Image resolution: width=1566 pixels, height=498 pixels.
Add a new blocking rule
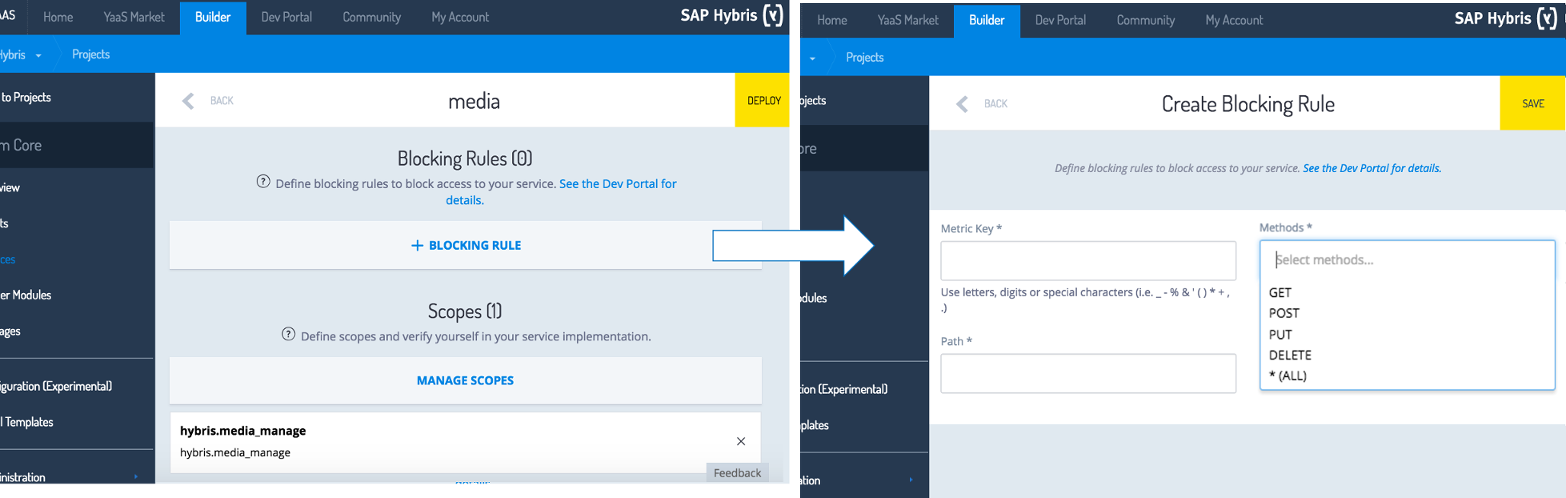[465, 245]
